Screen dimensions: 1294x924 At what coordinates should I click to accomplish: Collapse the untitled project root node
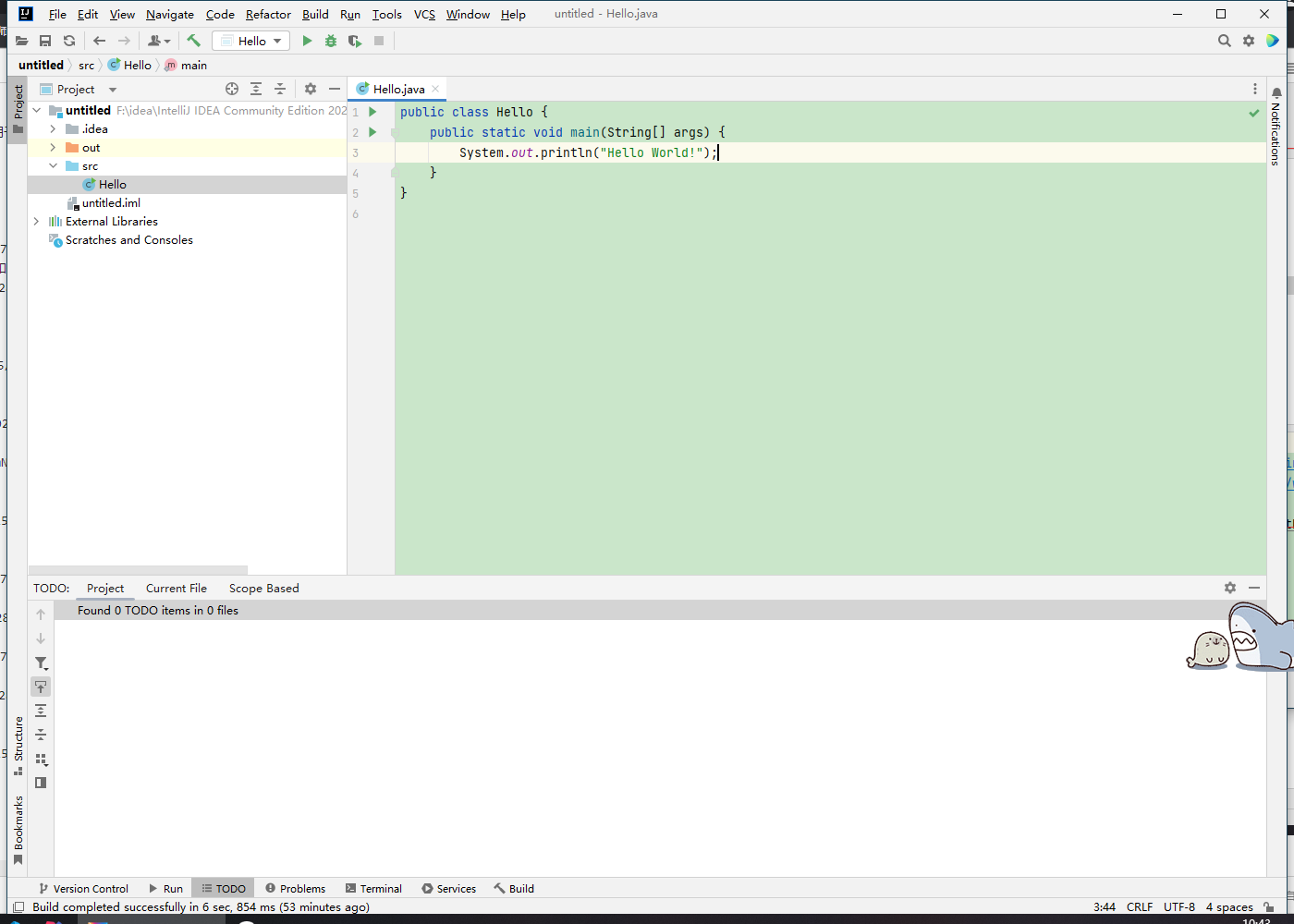coord(37,110)
